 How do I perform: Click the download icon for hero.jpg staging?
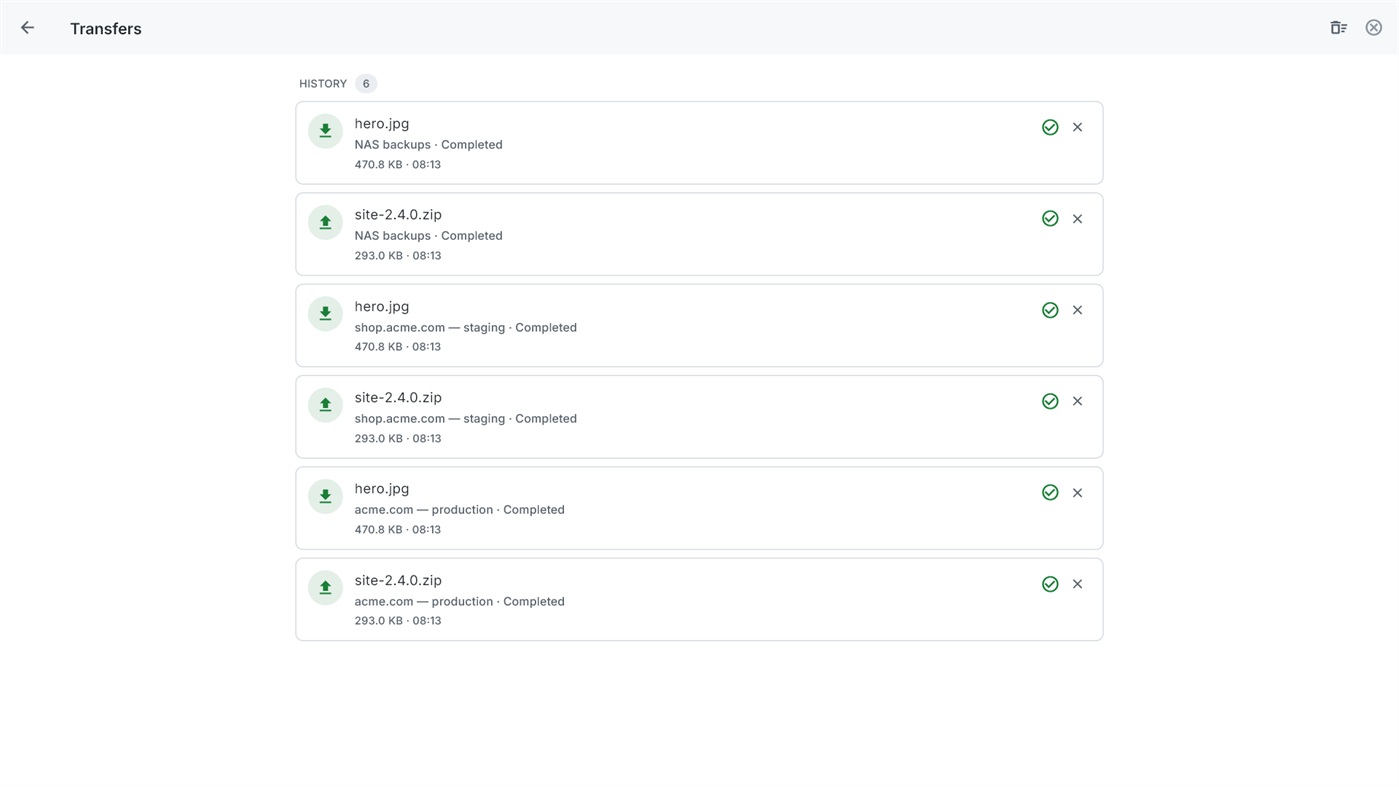325,314
